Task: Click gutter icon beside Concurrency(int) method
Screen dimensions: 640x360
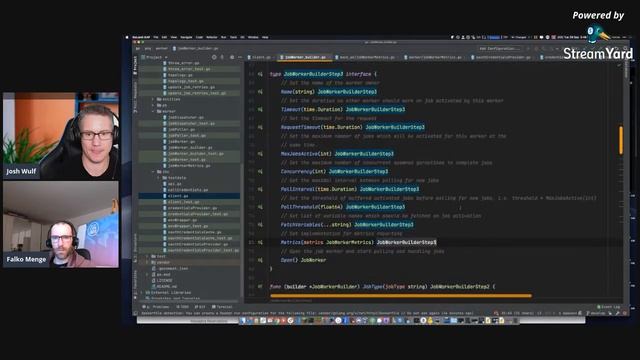Action: pos(260,171)
